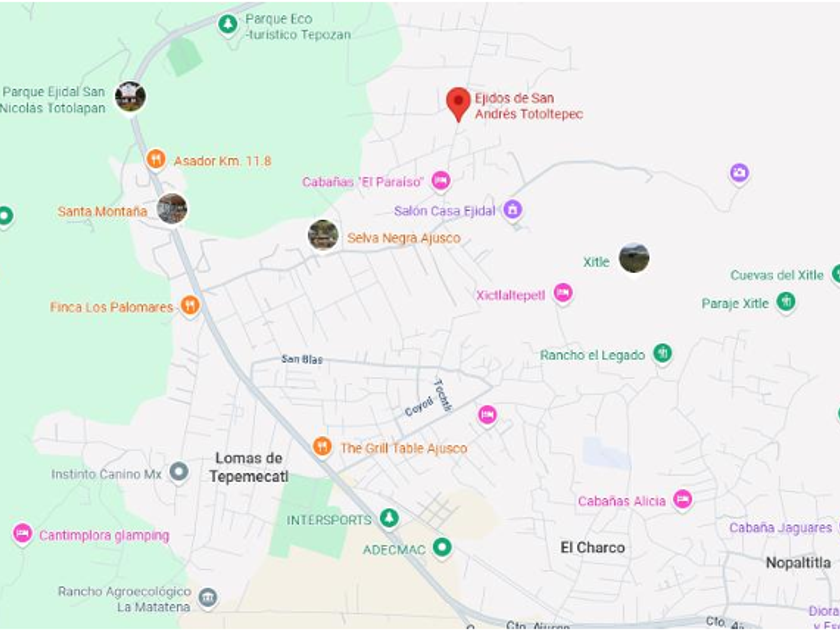
Task: Open the Santa Montaña photo thumbnail
Action: click(172, 209)
